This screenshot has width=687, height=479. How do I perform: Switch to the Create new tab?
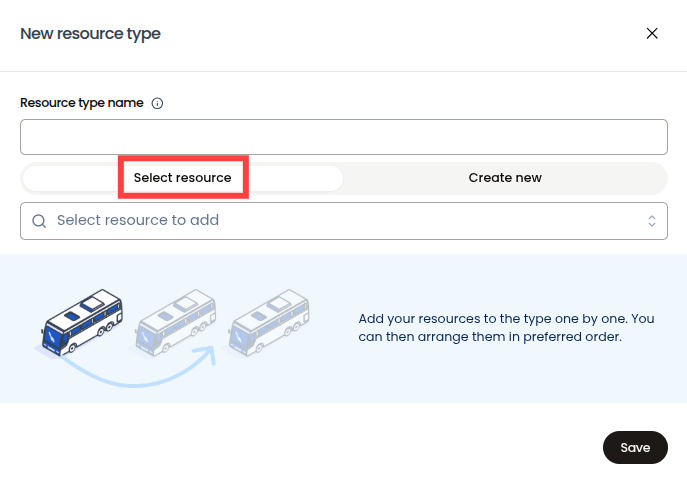pyautogui.click(x=505, y=178)
